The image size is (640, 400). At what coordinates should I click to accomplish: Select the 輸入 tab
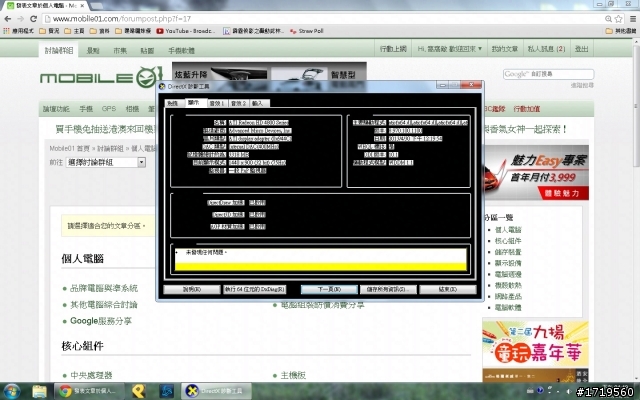pyautogui.click(x=258, y=104)
